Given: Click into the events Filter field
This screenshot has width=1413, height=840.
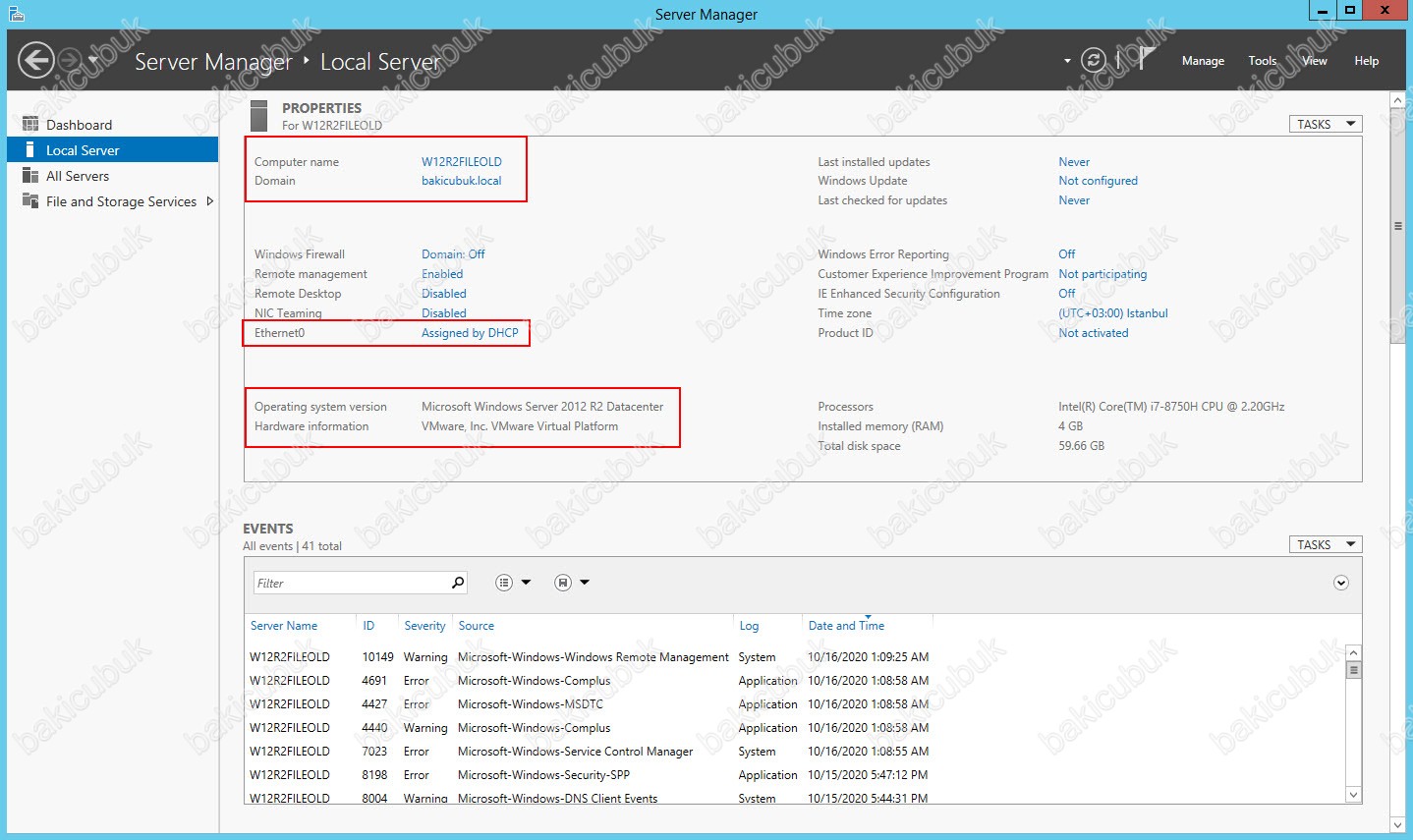Looking at the screenshot, I should tap(351, 583).
